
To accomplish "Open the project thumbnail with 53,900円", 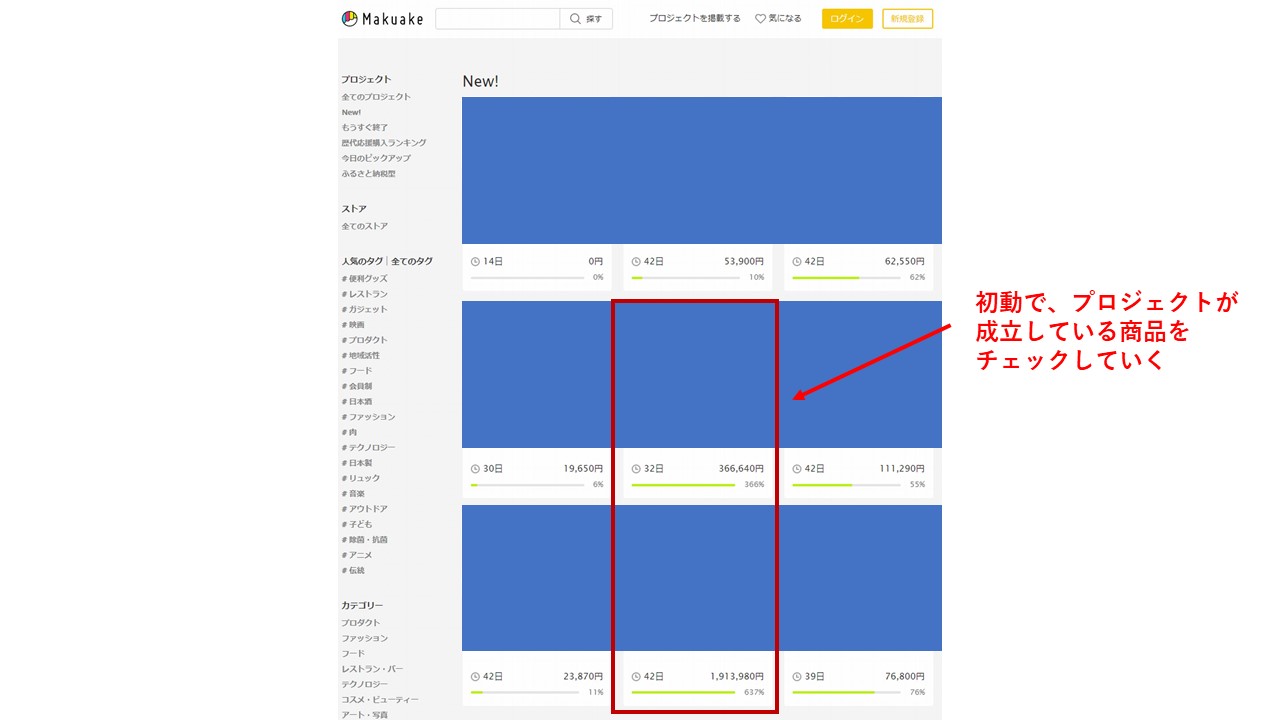I will click(698, 170).
